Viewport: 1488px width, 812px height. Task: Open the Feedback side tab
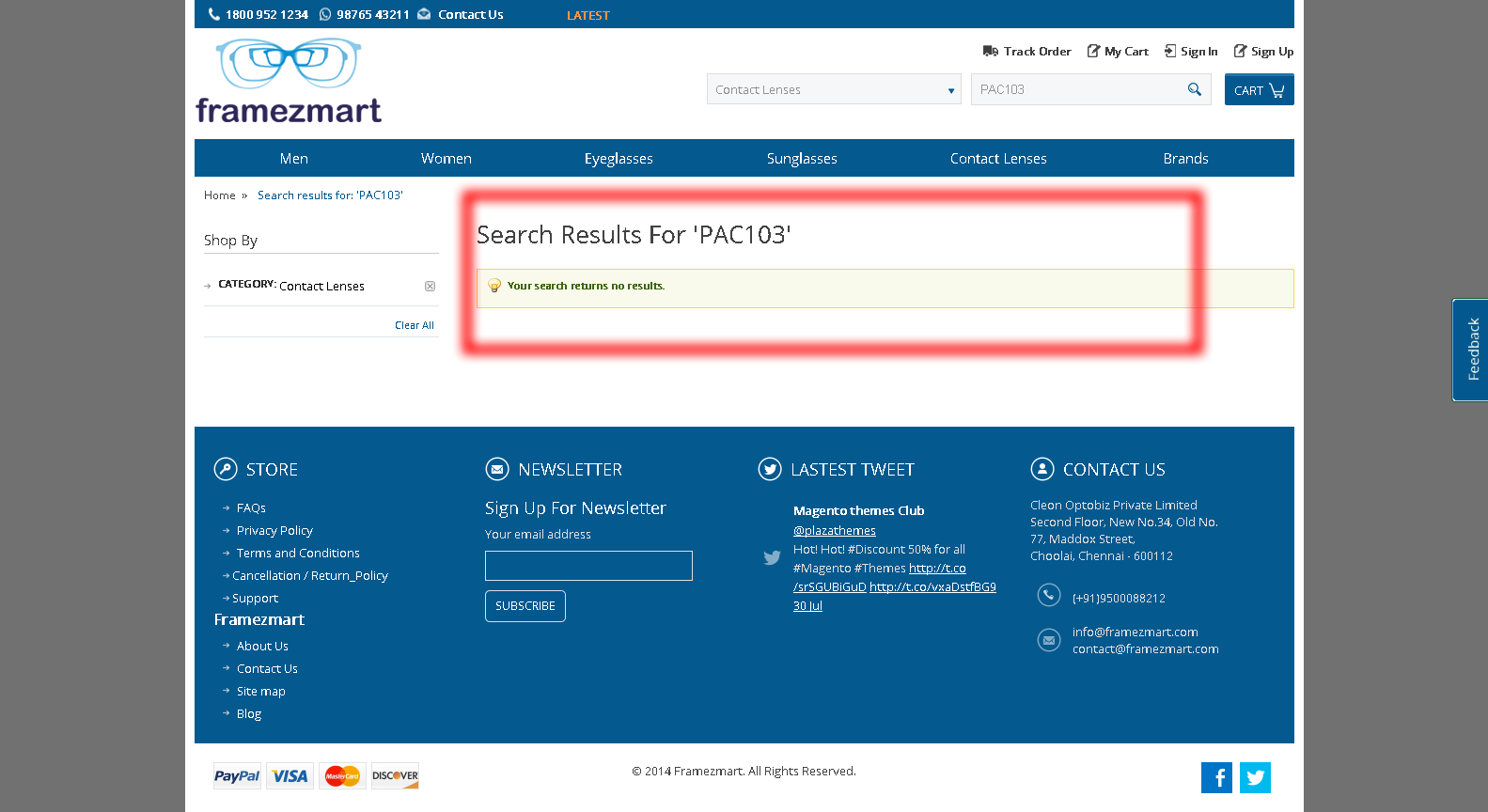(1471, 350)
